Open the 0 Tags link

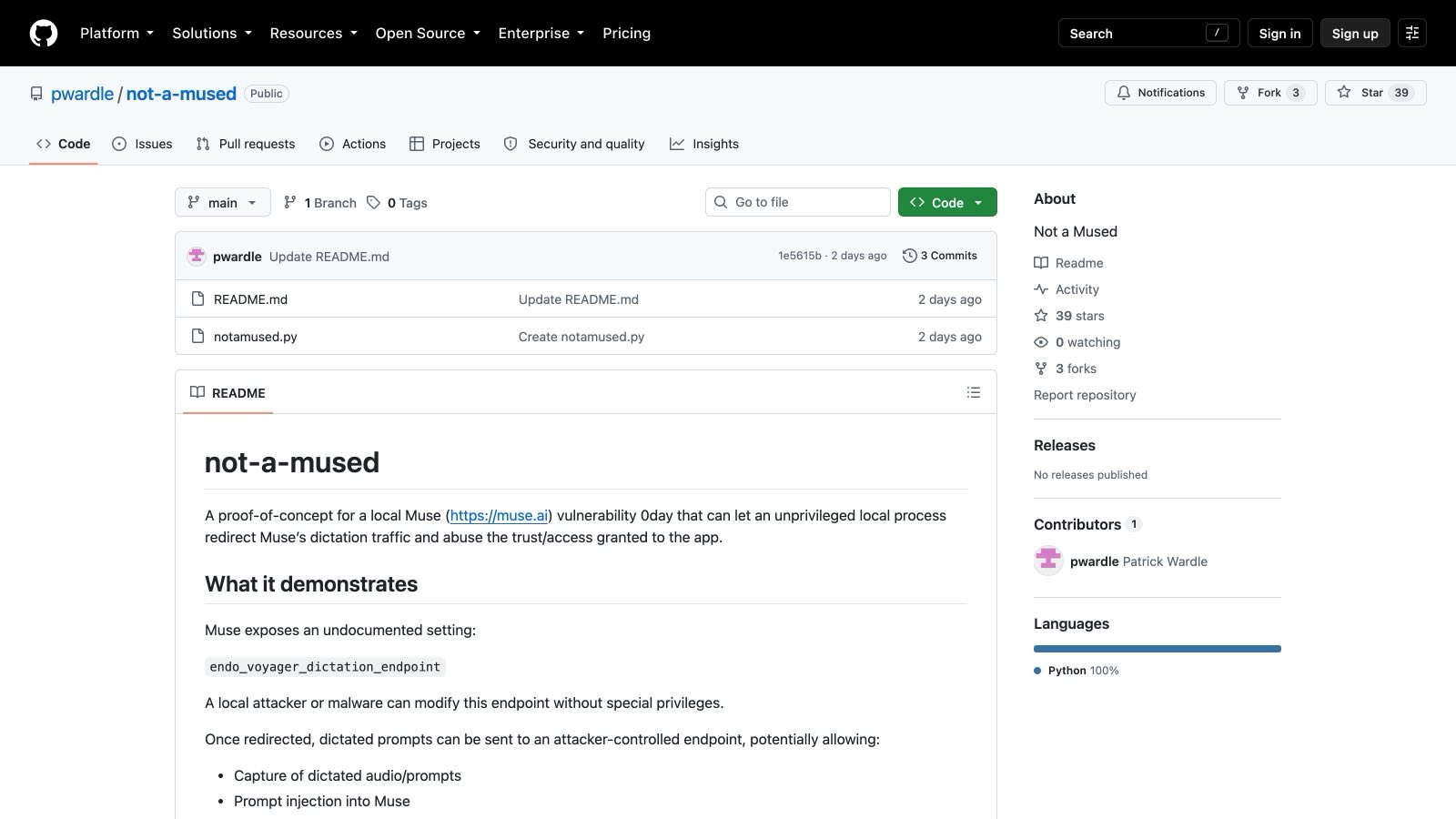point(397,203)
